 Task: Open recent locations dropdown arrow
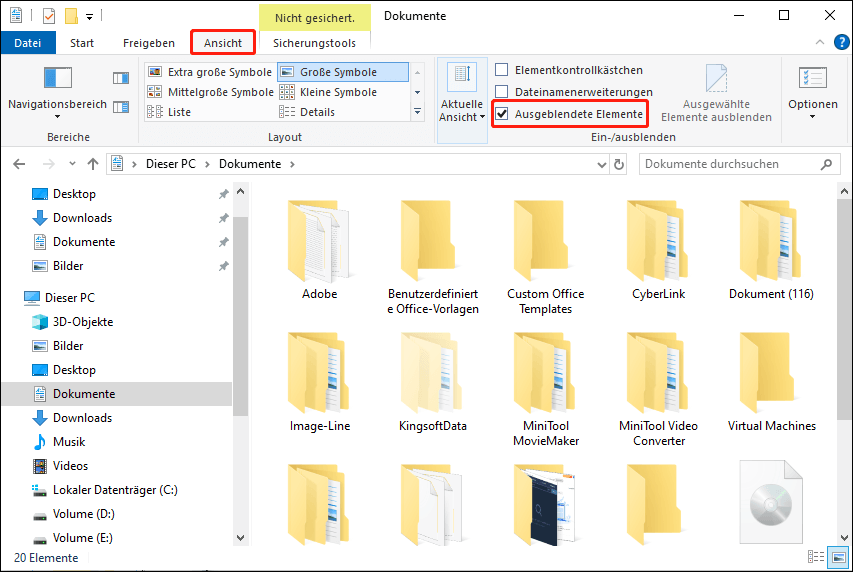[72, 164]
